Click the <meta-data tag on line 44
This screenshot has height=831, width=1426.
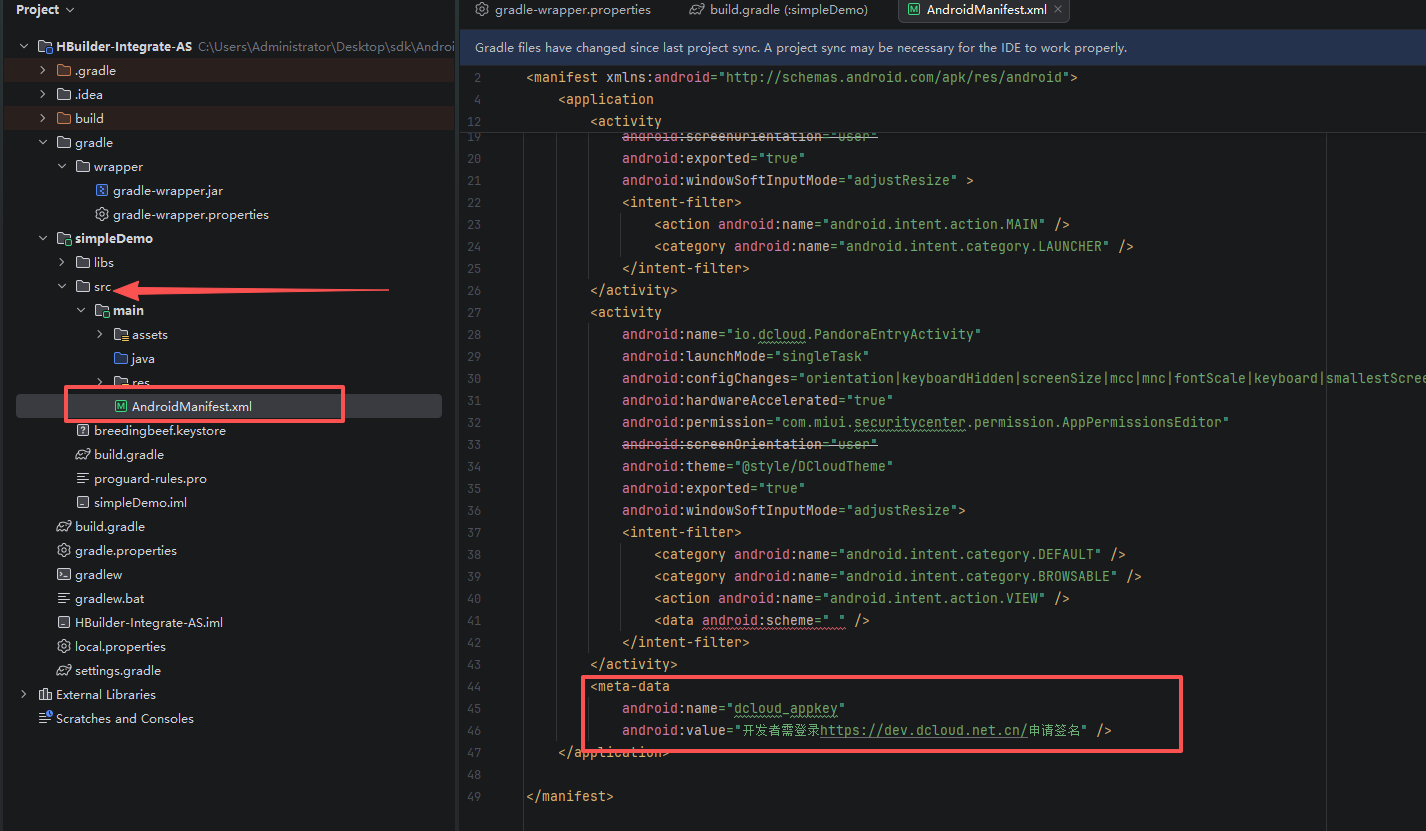pos(630,687)
